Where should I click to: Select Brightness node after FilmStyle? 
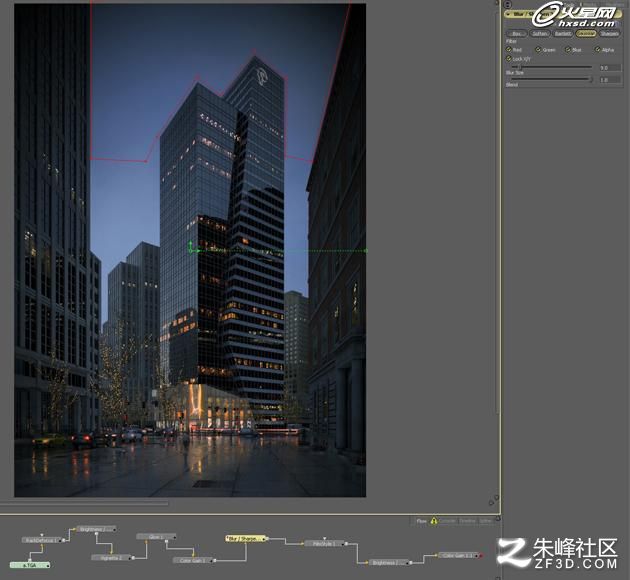388,562
